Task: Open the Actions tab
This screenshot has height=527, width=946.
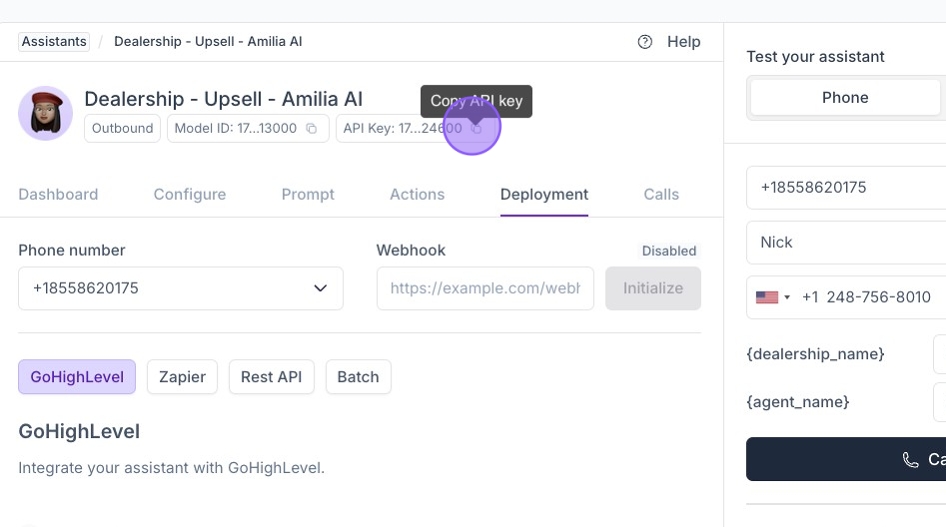Action: coord(417,194)
